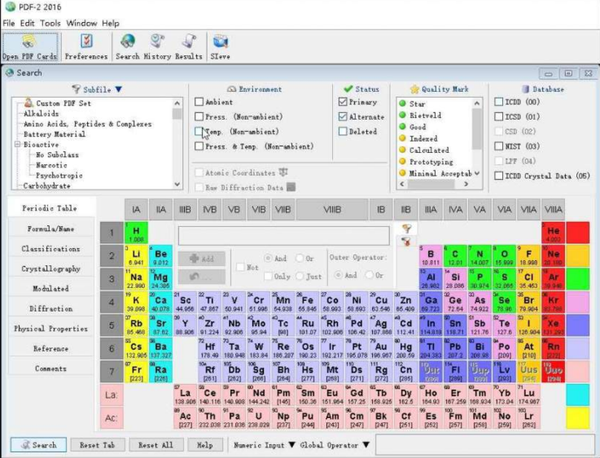The width and height of the screenshot is (600, 458).
Task: Check the ICSD (01) database checkbox
Action: tap(499, 116)
